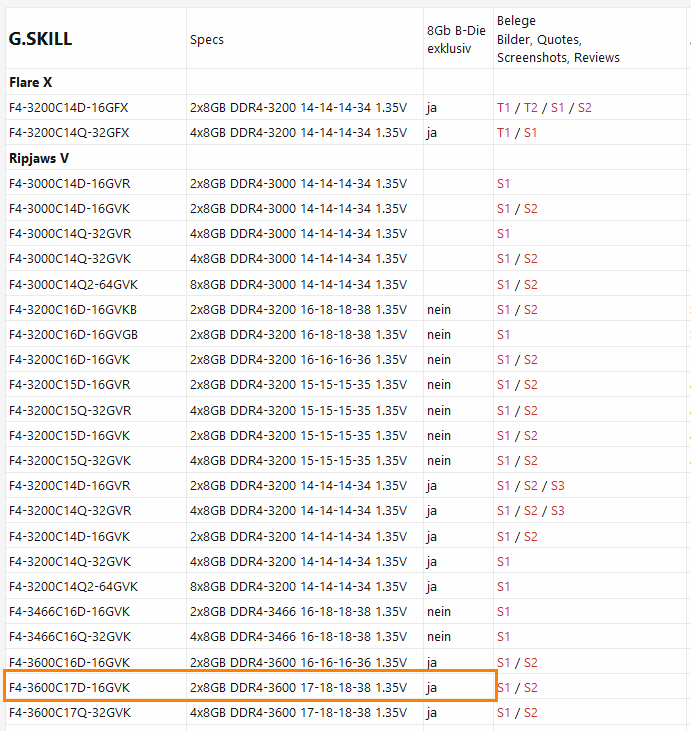The width and height of the screenshot is (691, 731).
Task: Select the model name F4-3600C17Q-32GVK
Action: [70, 713]
